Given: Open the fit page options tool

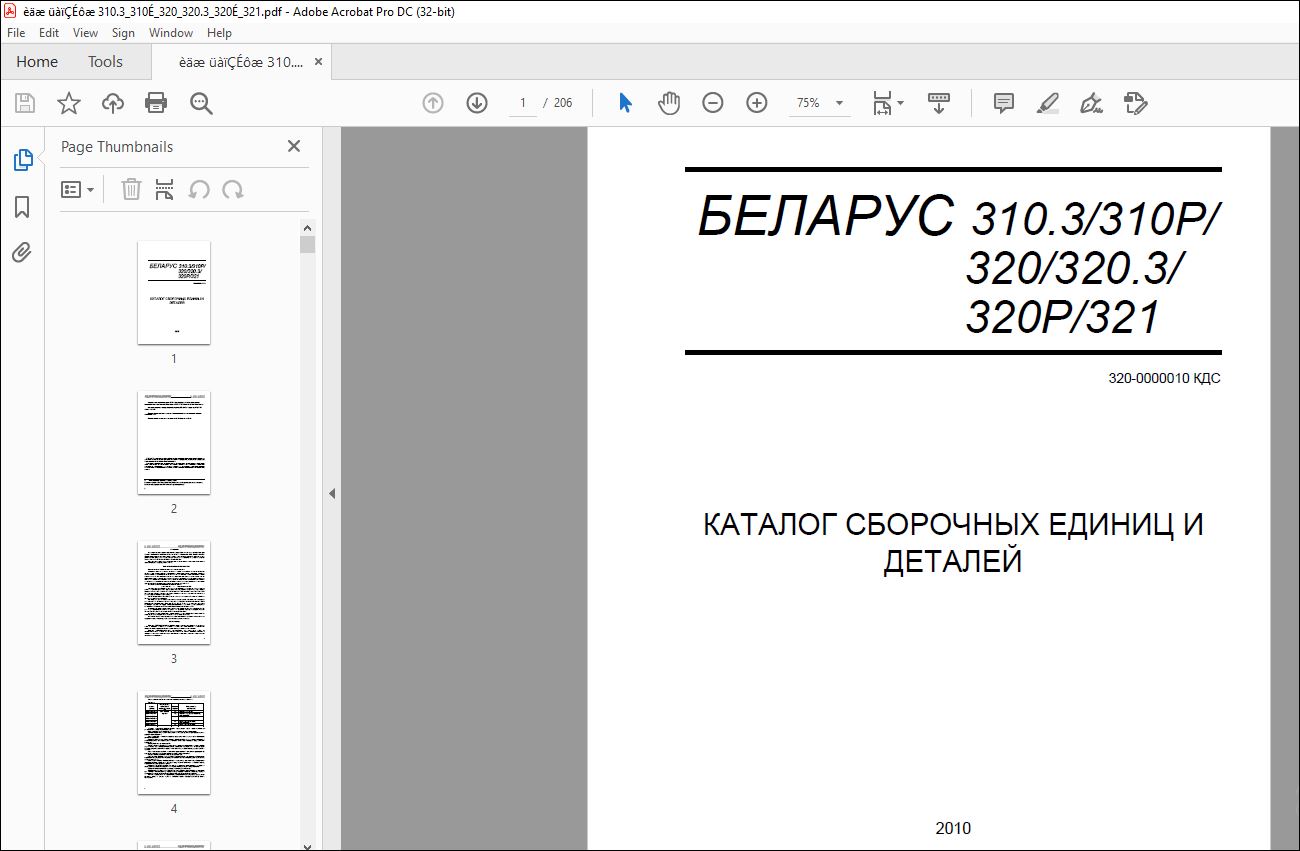Looking at the screenshot, I should click(x=887, y=103).
